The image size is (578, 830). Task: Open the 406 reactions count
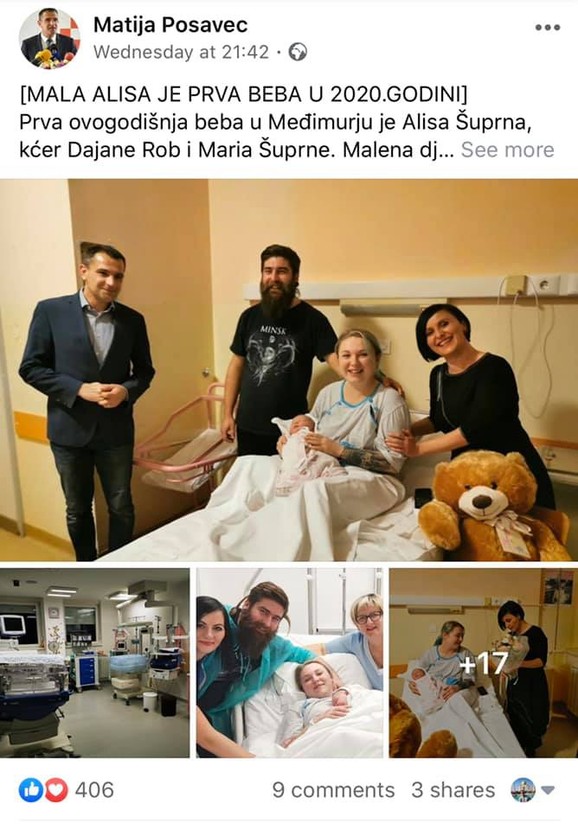pos(94,790)
